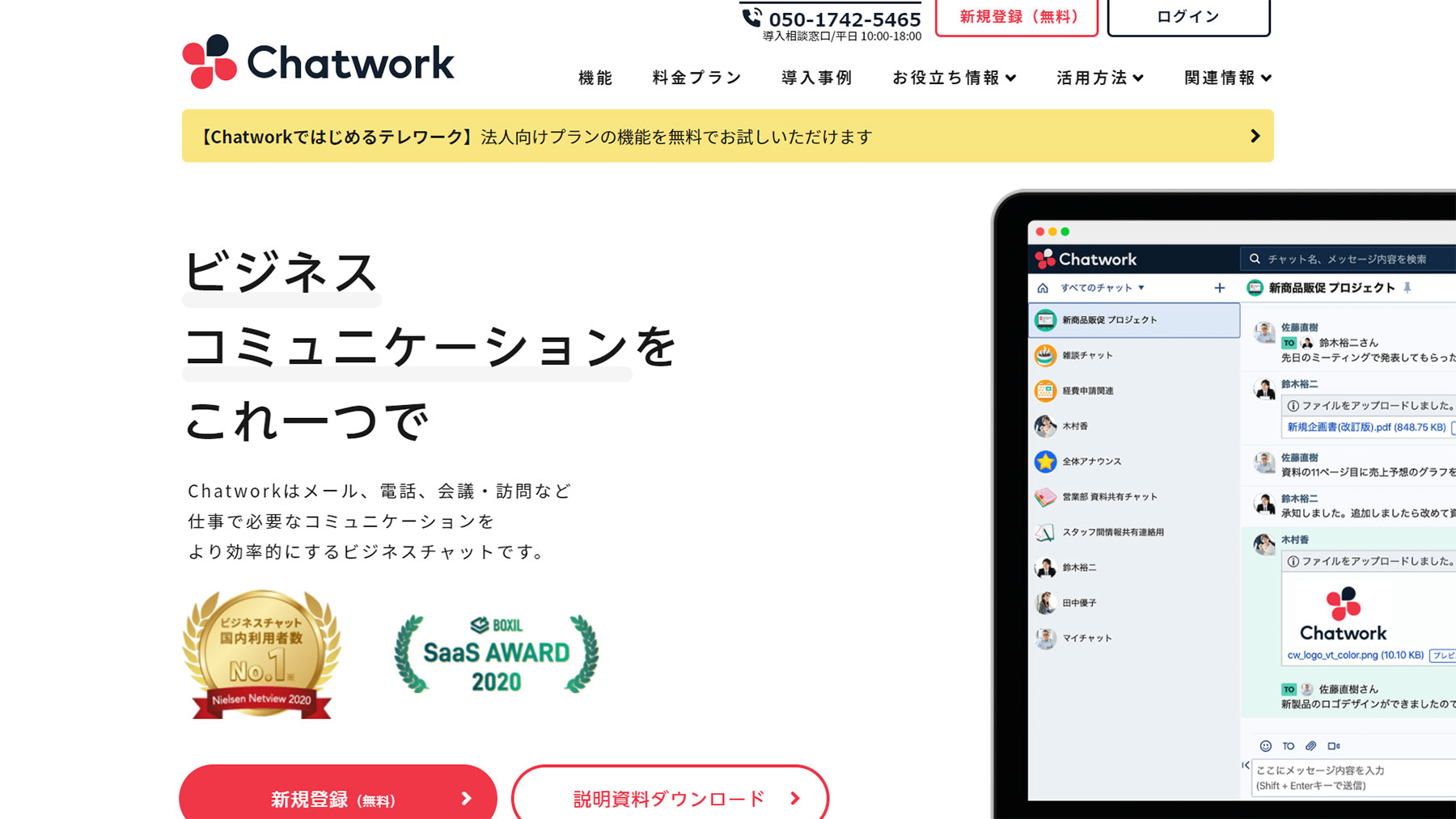This screenshot has width=1456, height=819.
Task: Click the arrow inside 説明資料ダウンロード button
Action: coord(796,799)
